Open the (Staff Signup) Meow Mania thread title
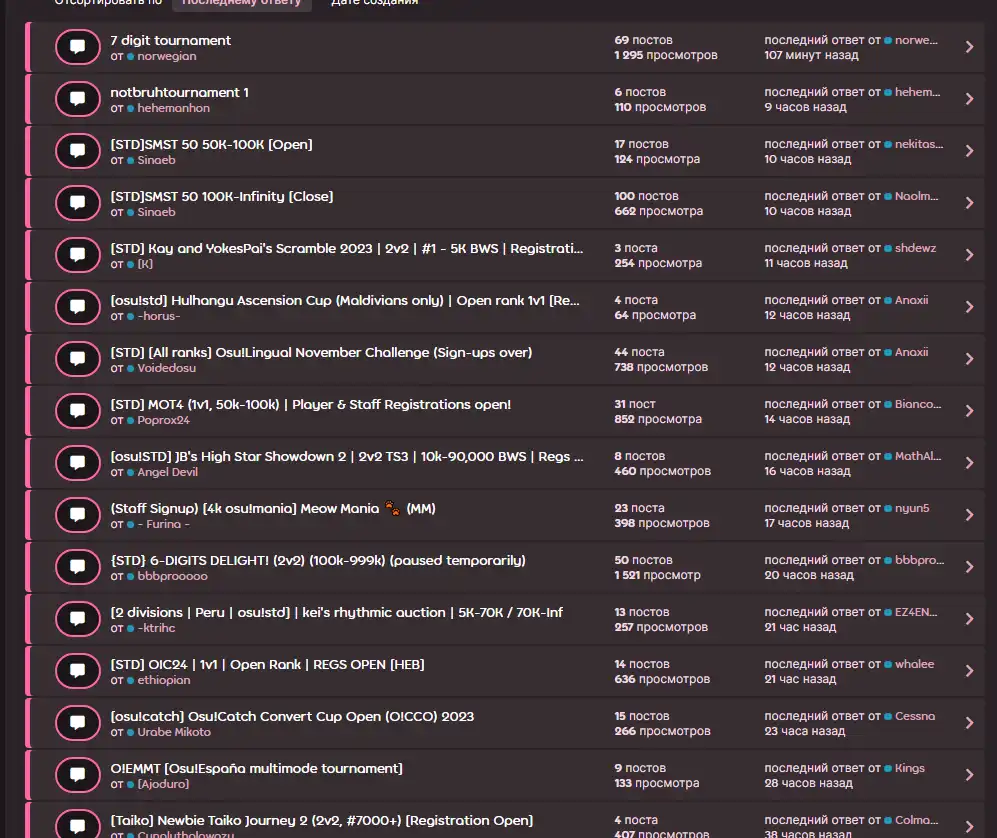The width and height of the screenshot is (997, 838). (x=273, y=509)
